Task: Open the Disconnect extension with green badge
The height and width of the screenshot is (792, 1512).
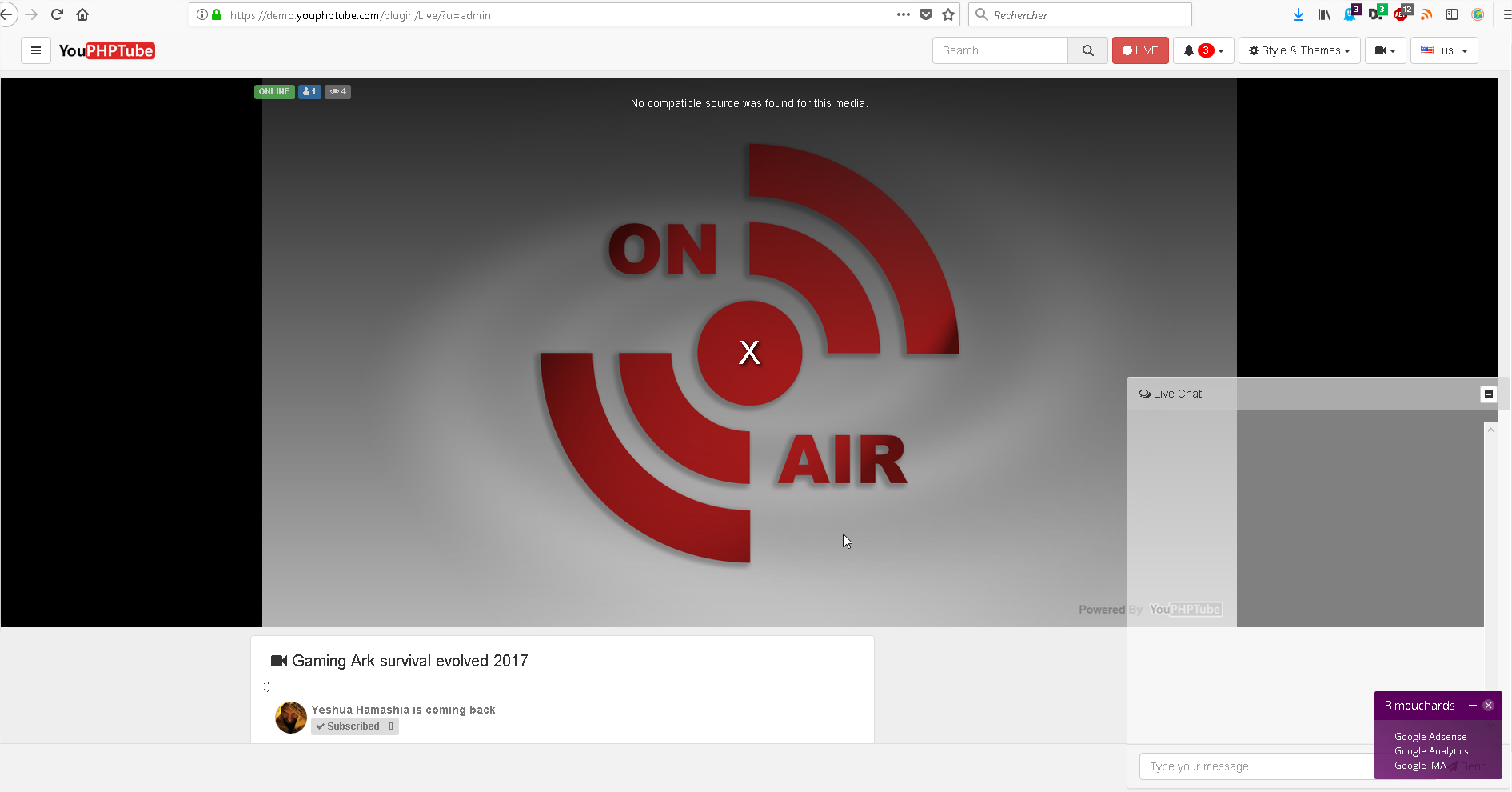Action: (1377, 14)
